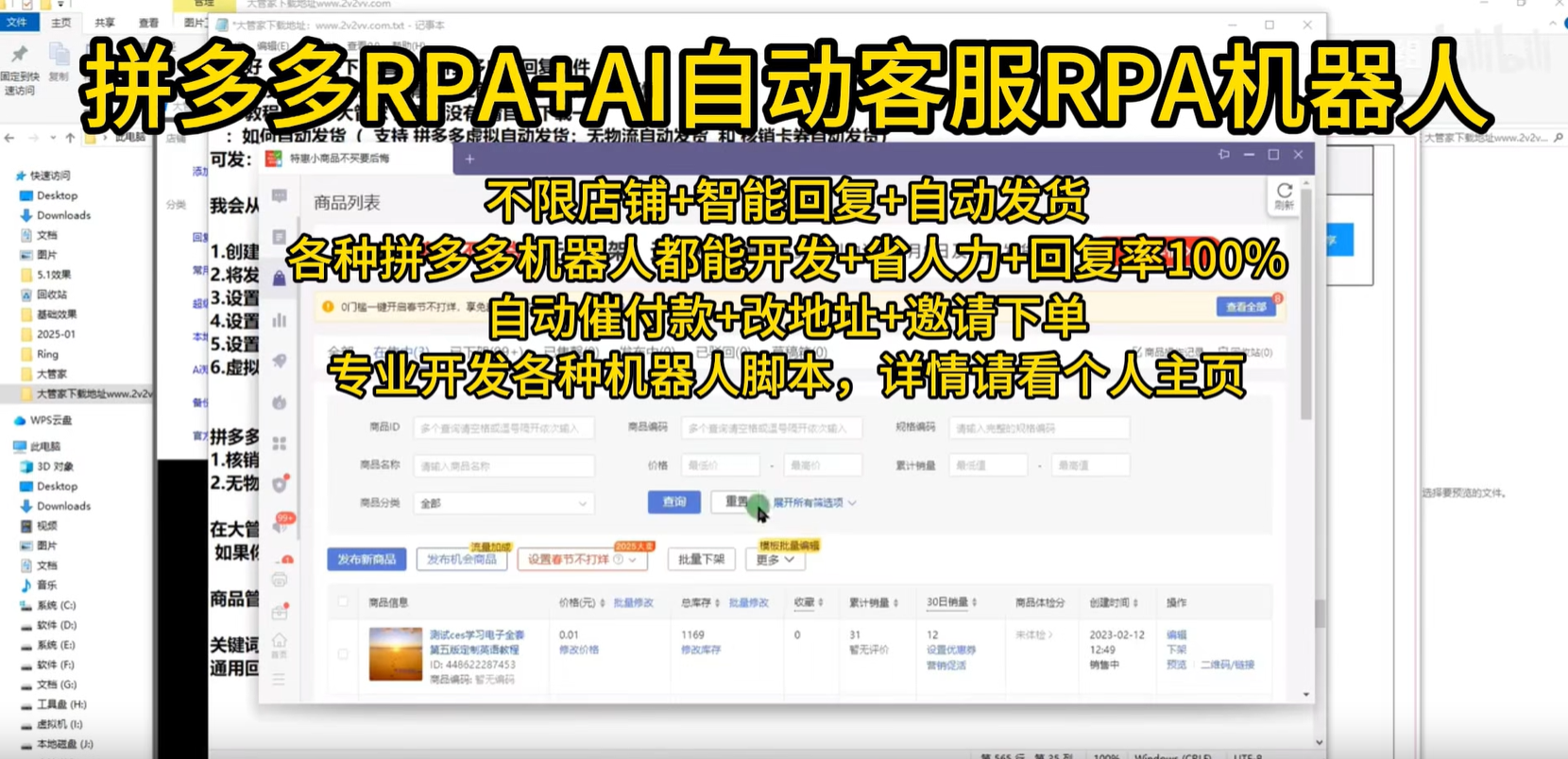Screen dimensions: 1568x759
Task: Click the shield icon in sidebar
Action: pyautogui.click(x=280, y=484)
